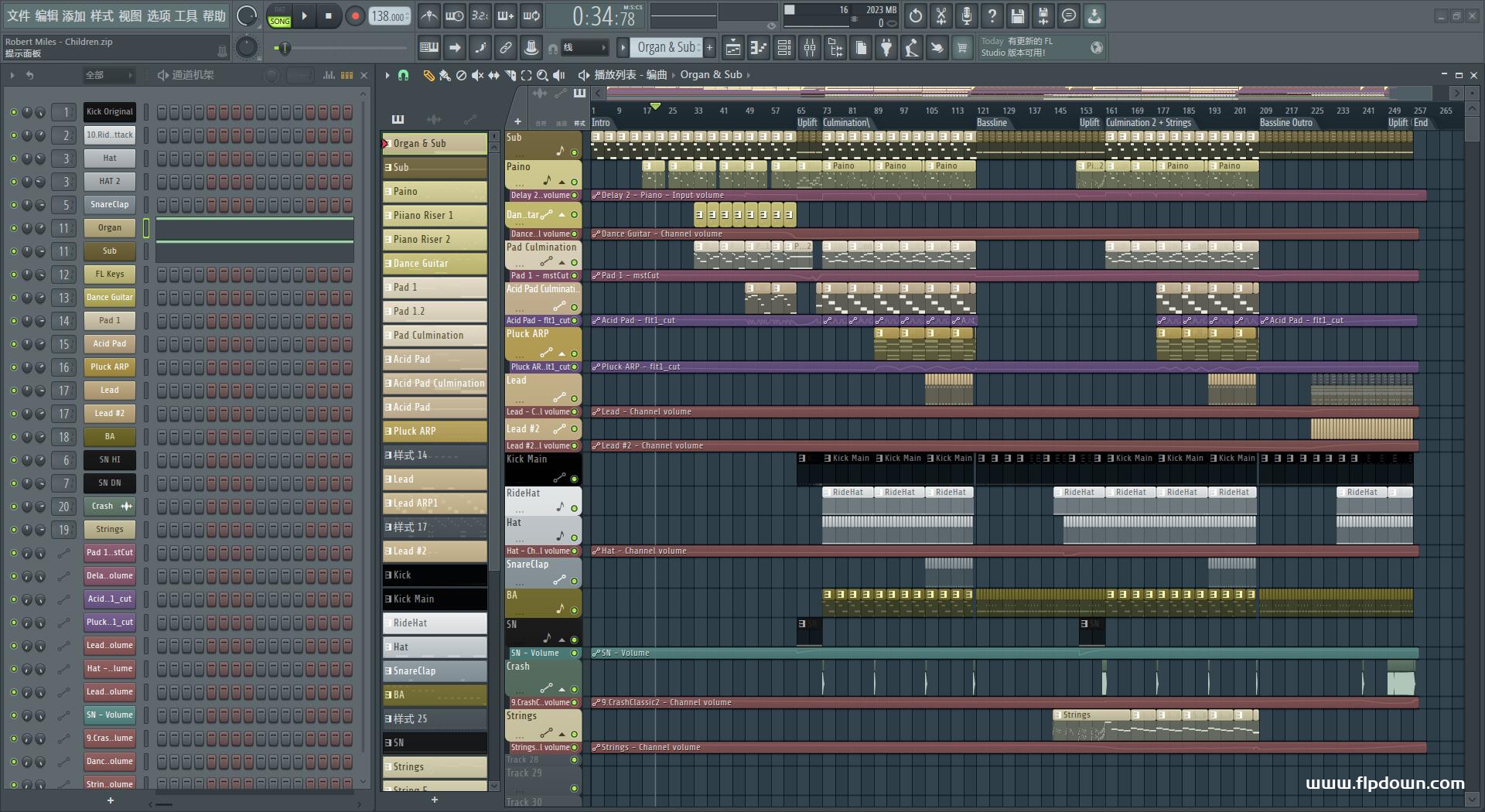
Task: Mute track Paino using its green light
Action: pos(574,183)
